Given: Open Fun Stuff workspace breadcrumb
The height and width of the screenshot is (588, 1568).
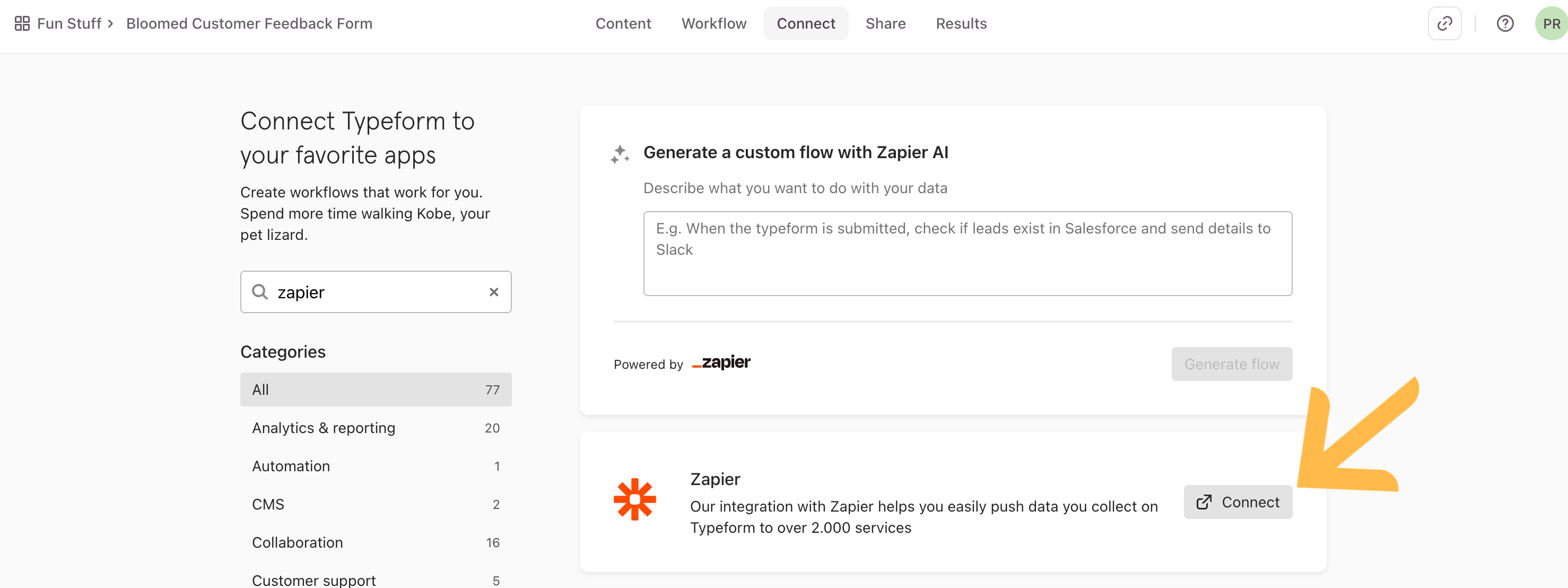Looking at the screenshot, I should 69,23.
